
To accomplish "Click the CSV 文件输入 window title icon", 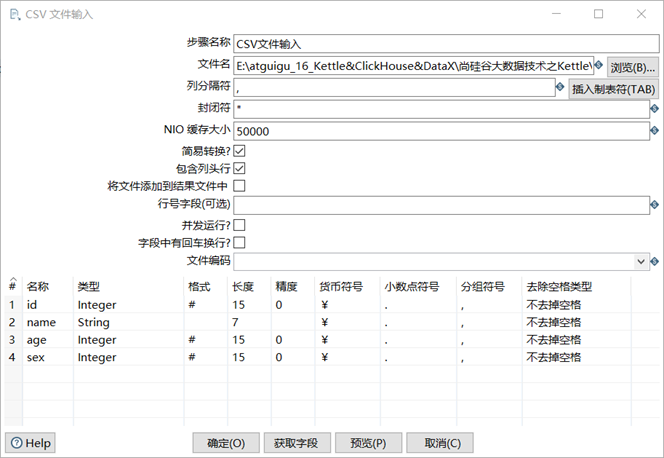I will [15, 14].
